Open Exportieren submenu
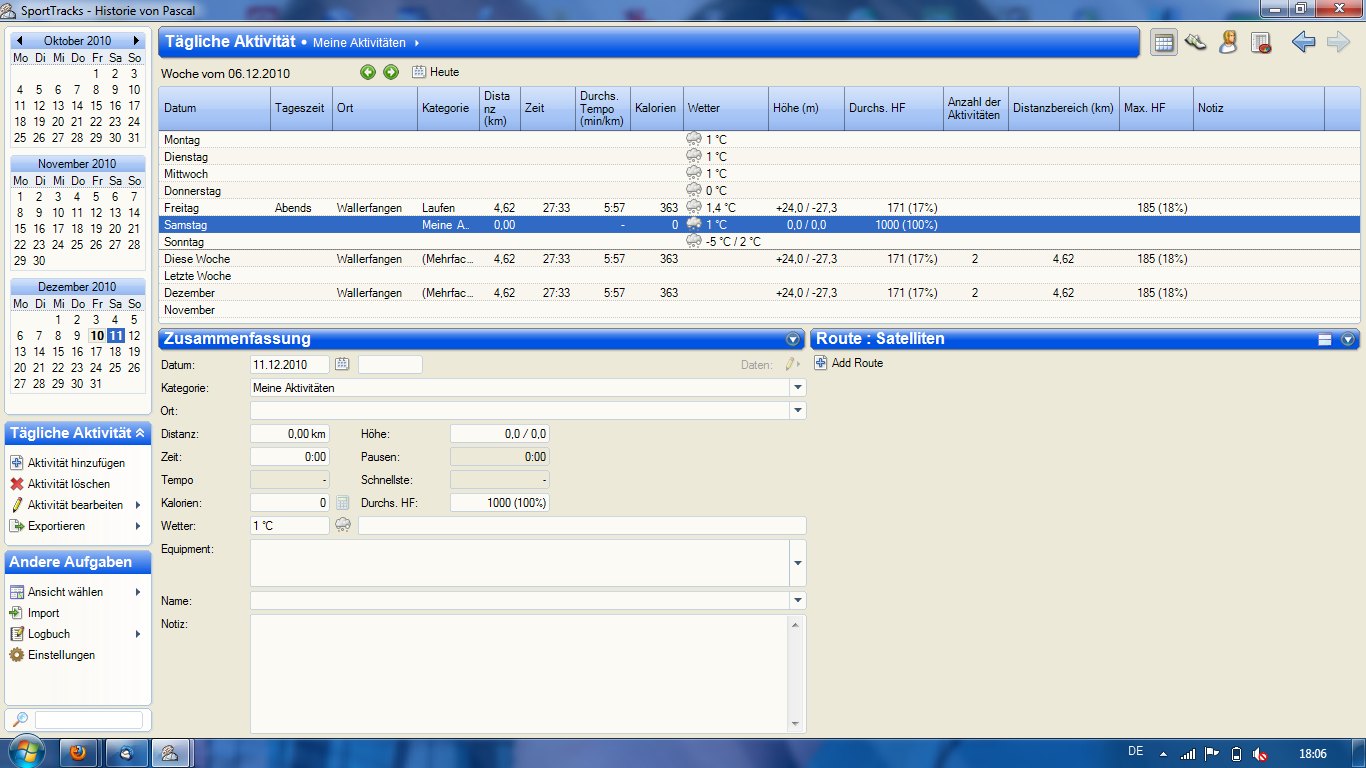 pos(56,526)
